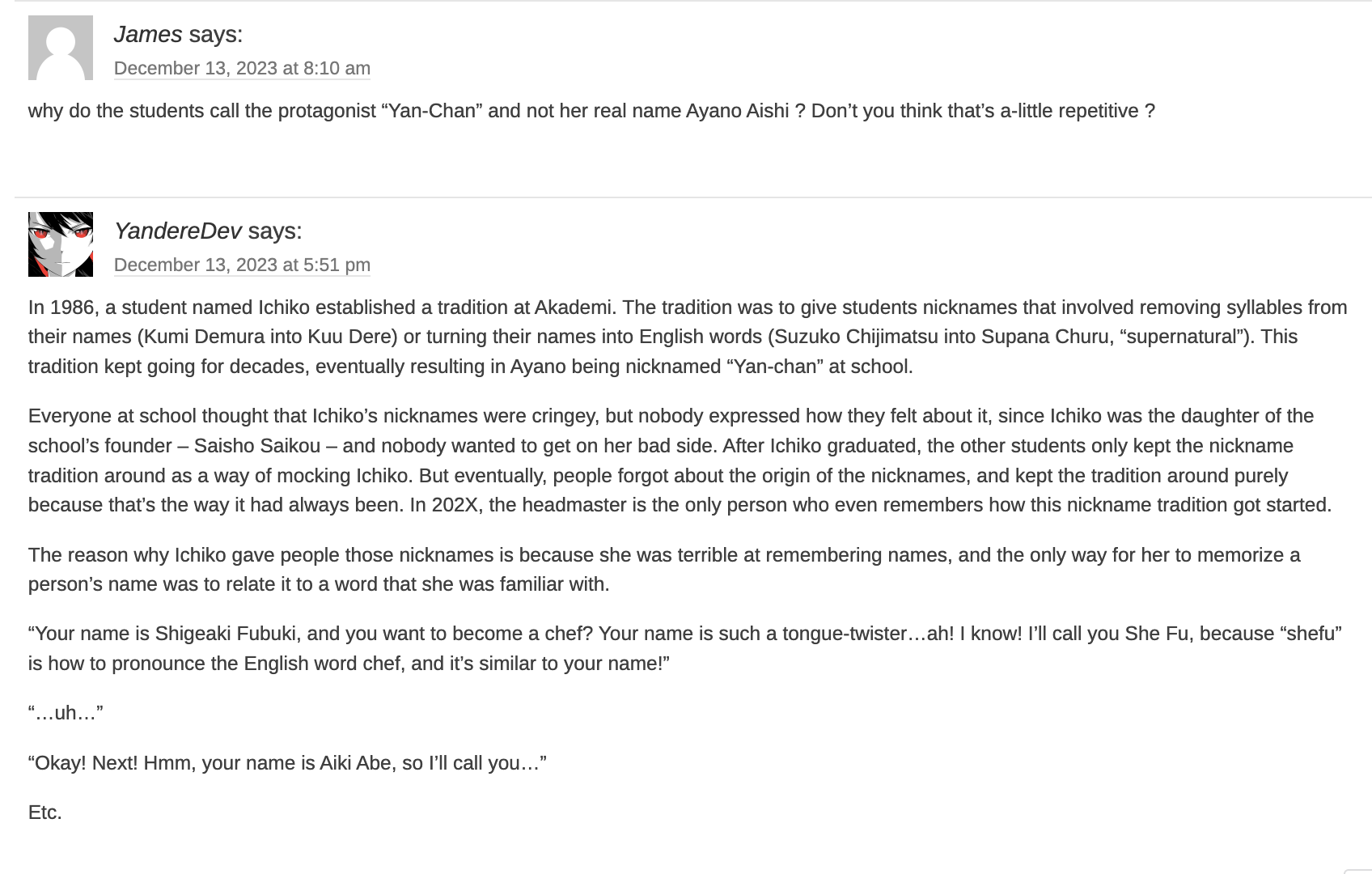Click James's gray default avatar icon
The width and height of the screenshot is (1372, 874).
click(x=61, y=48)
